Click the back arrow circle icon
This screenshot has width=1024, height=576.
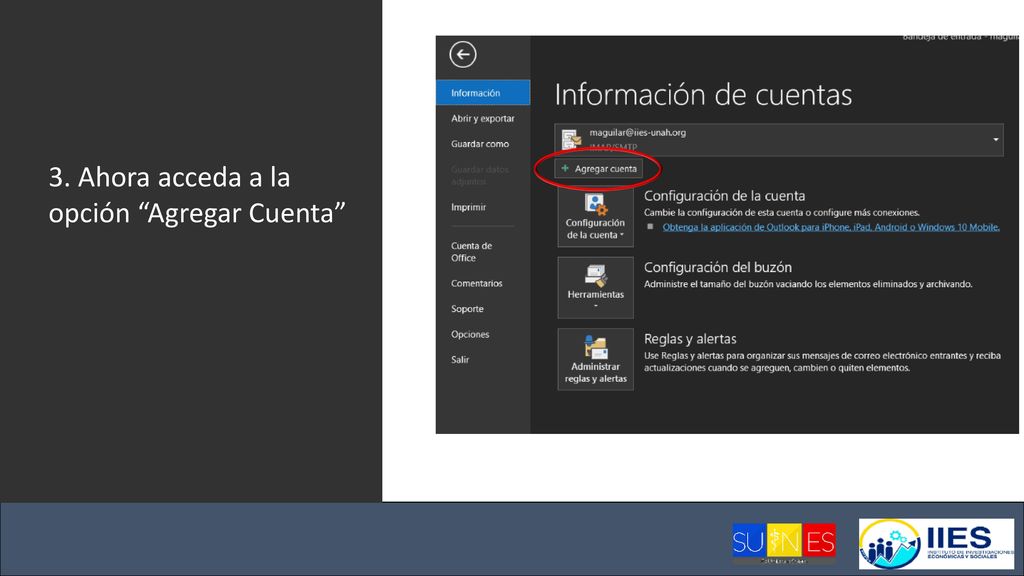coord(463,54)
